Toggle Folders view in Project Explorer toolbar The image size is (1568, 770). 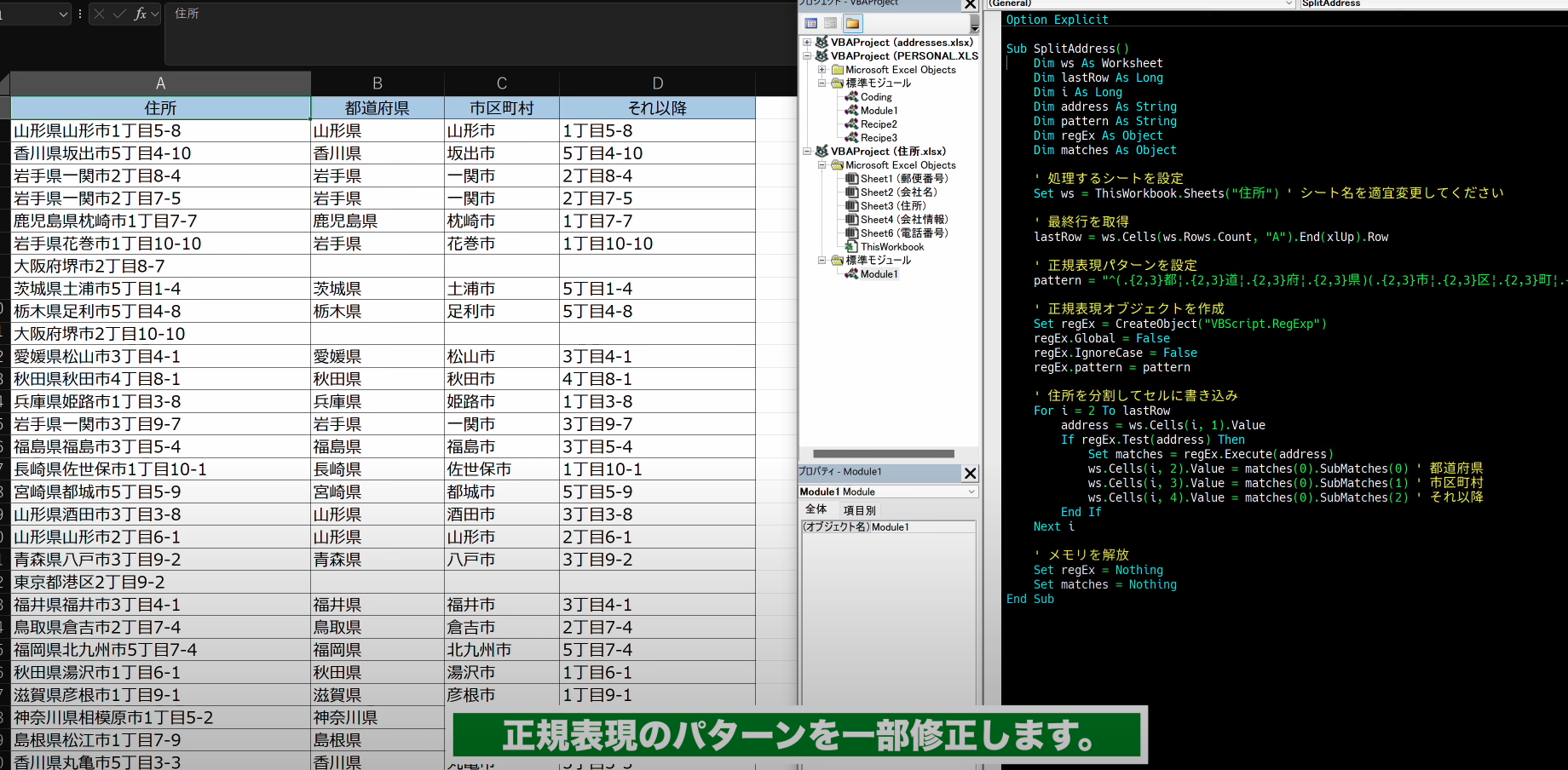852,24
